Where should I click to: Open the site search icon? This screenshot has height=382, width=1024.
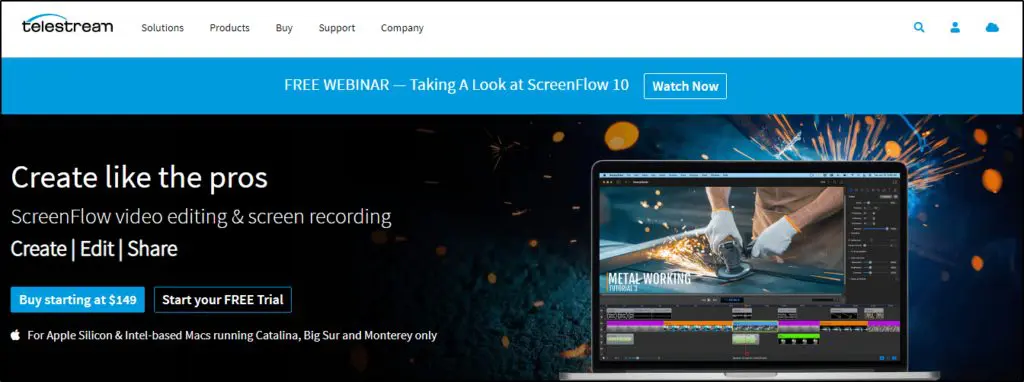[919, 27]
